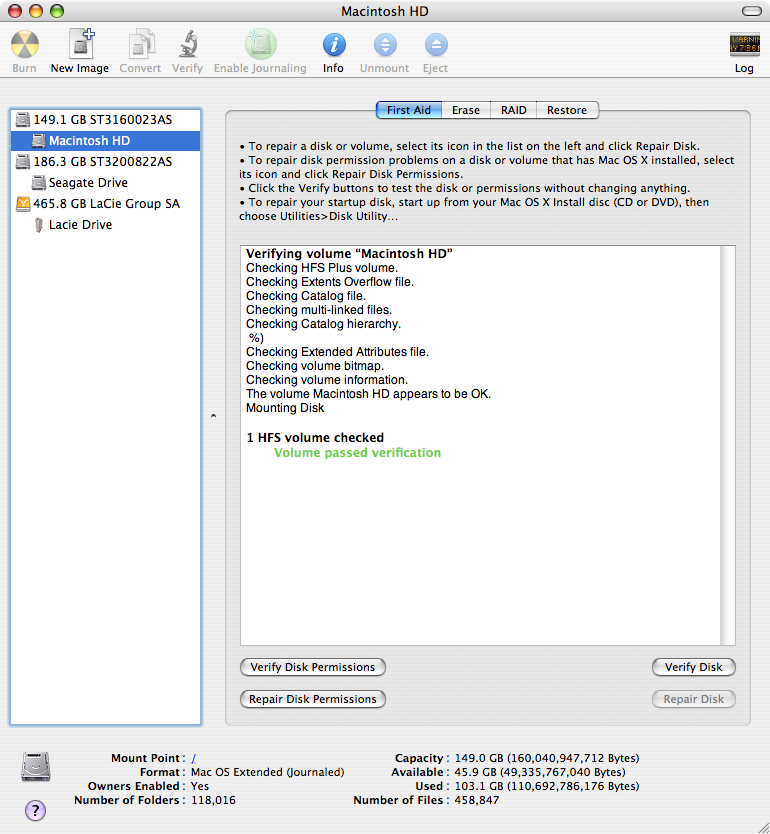Click the Format value Mac OS Extended (Journaled)
Screen dimensions: 770x834
pos(267,772)
